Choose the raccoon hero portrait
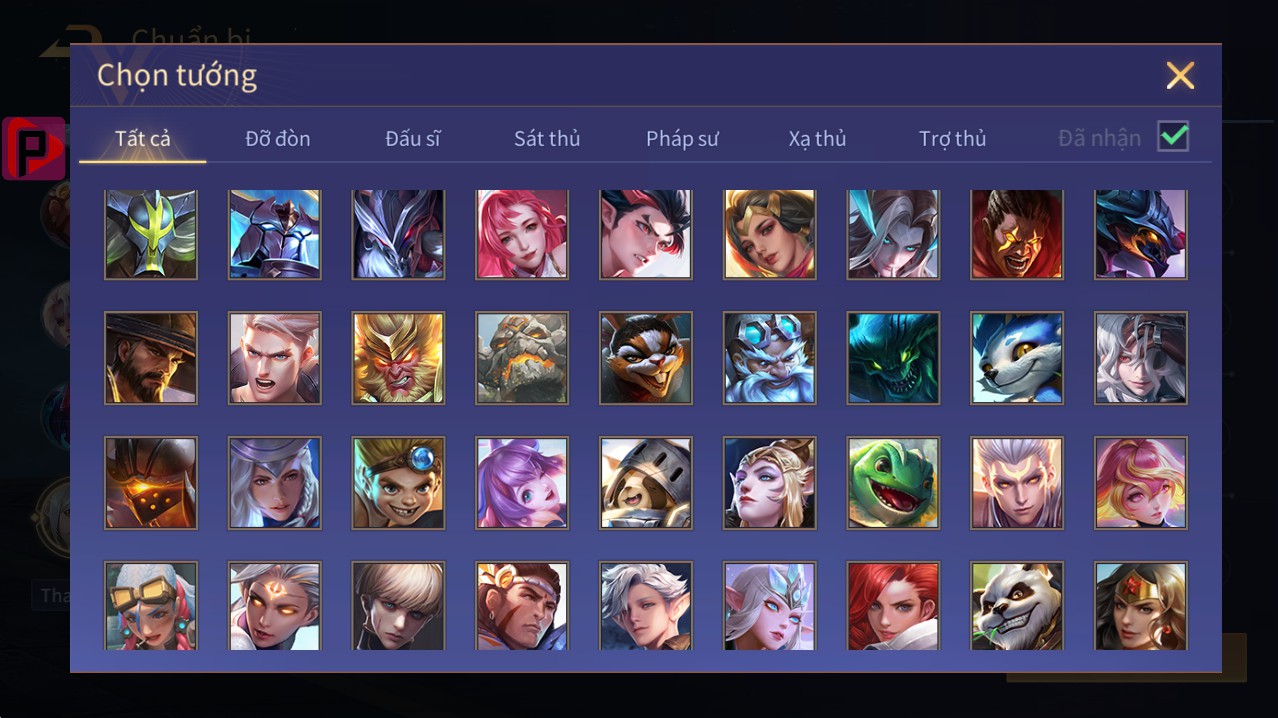This screenshot has width=1278, height=718. pos(646,358)
